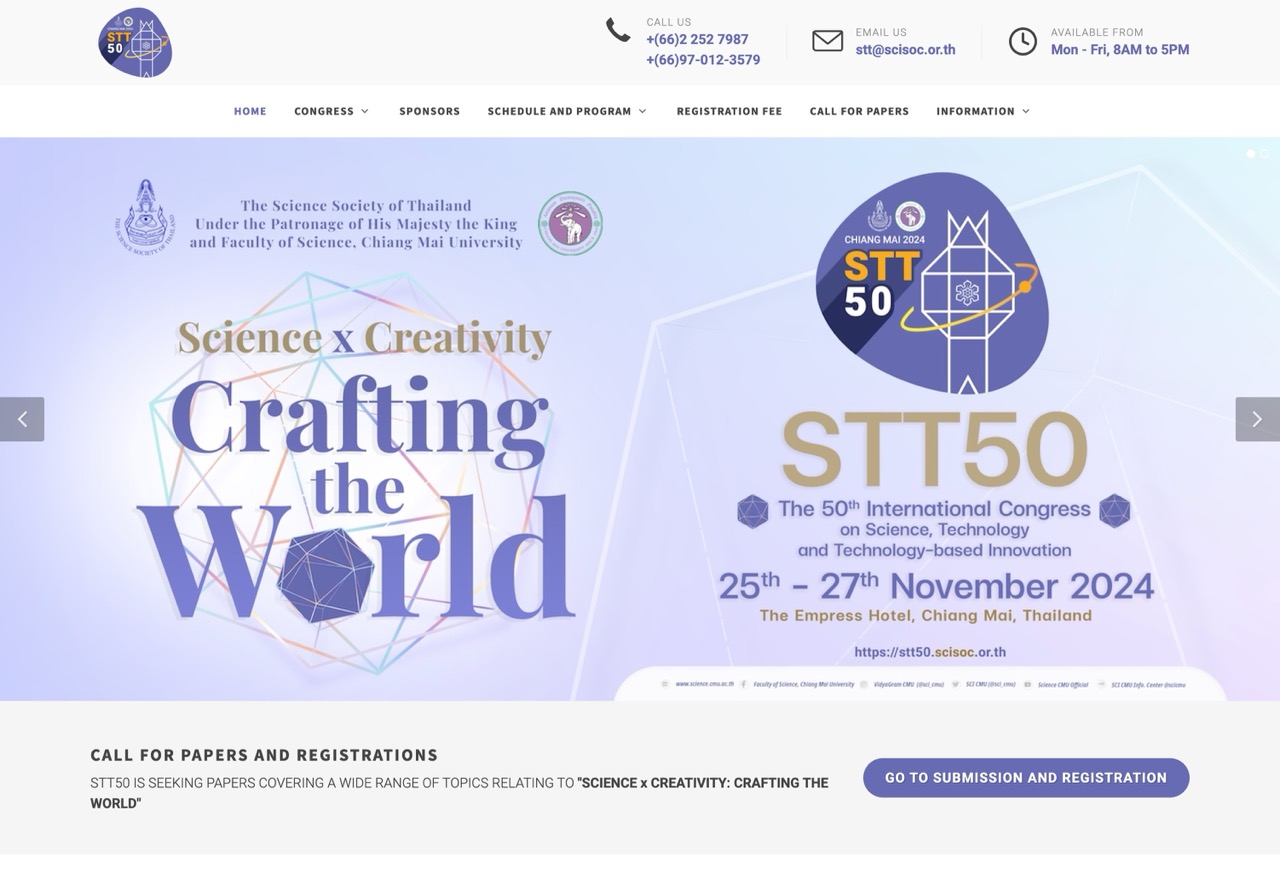1280x888 pixels.
Task: Click the clock availability icon
Action: point(1022,41)
